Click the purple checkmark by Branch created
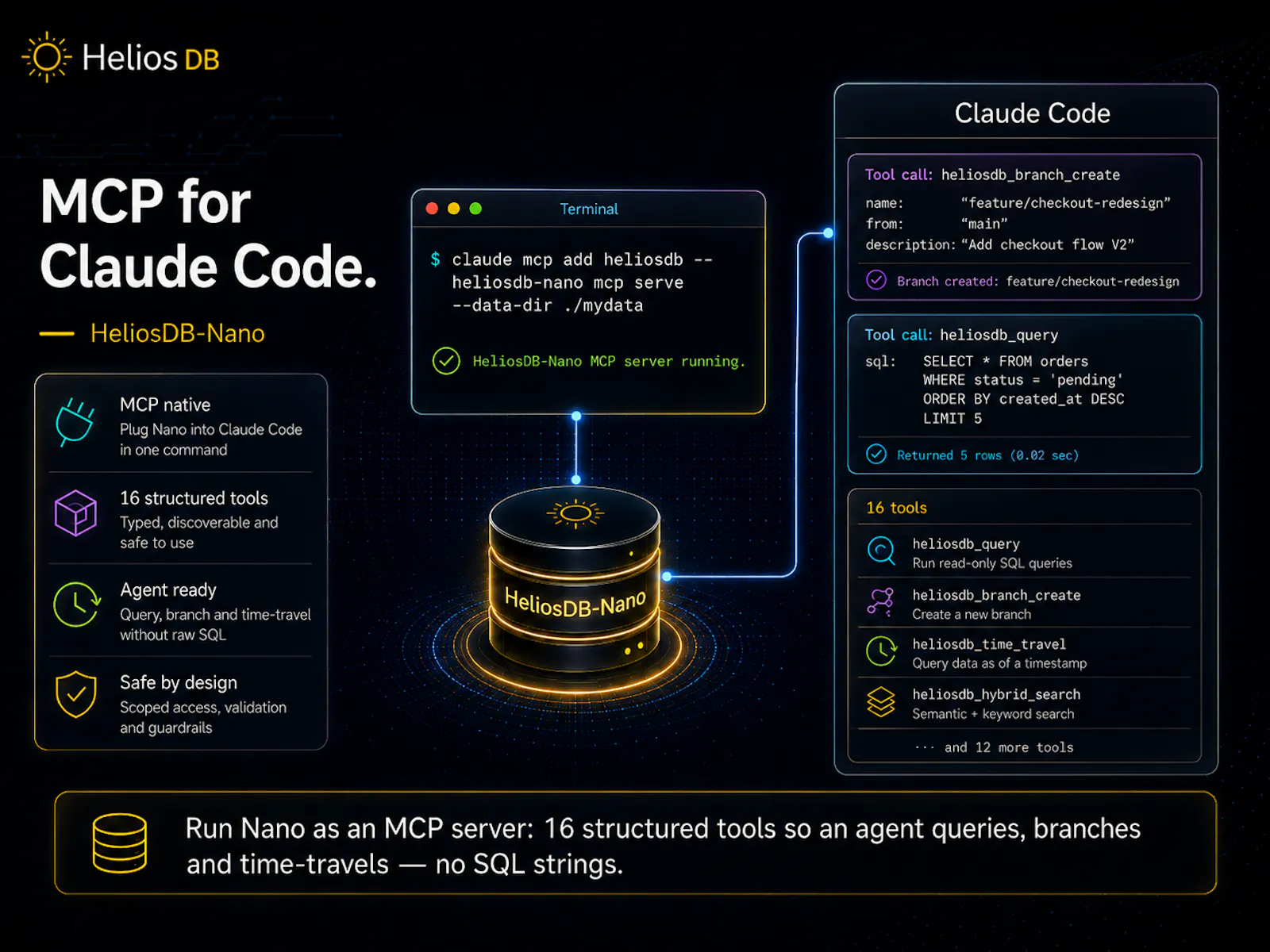1270x952 pixels. pos(876,280)
